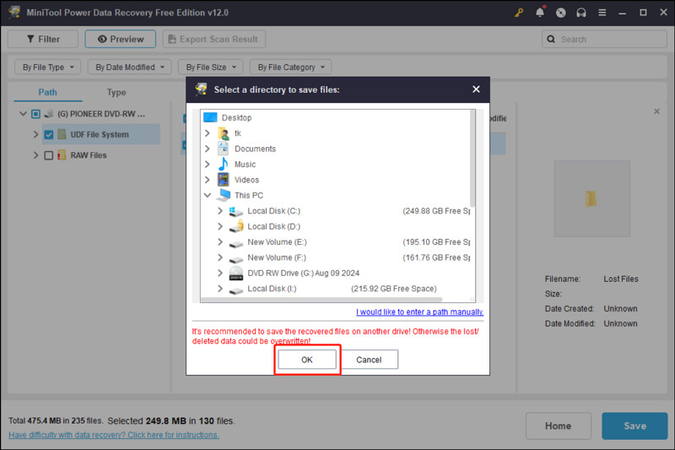The width and height of the screenshot is (675, 450).
Task: Expand New Volume (E:)
Action: click(x=220, y=242)
